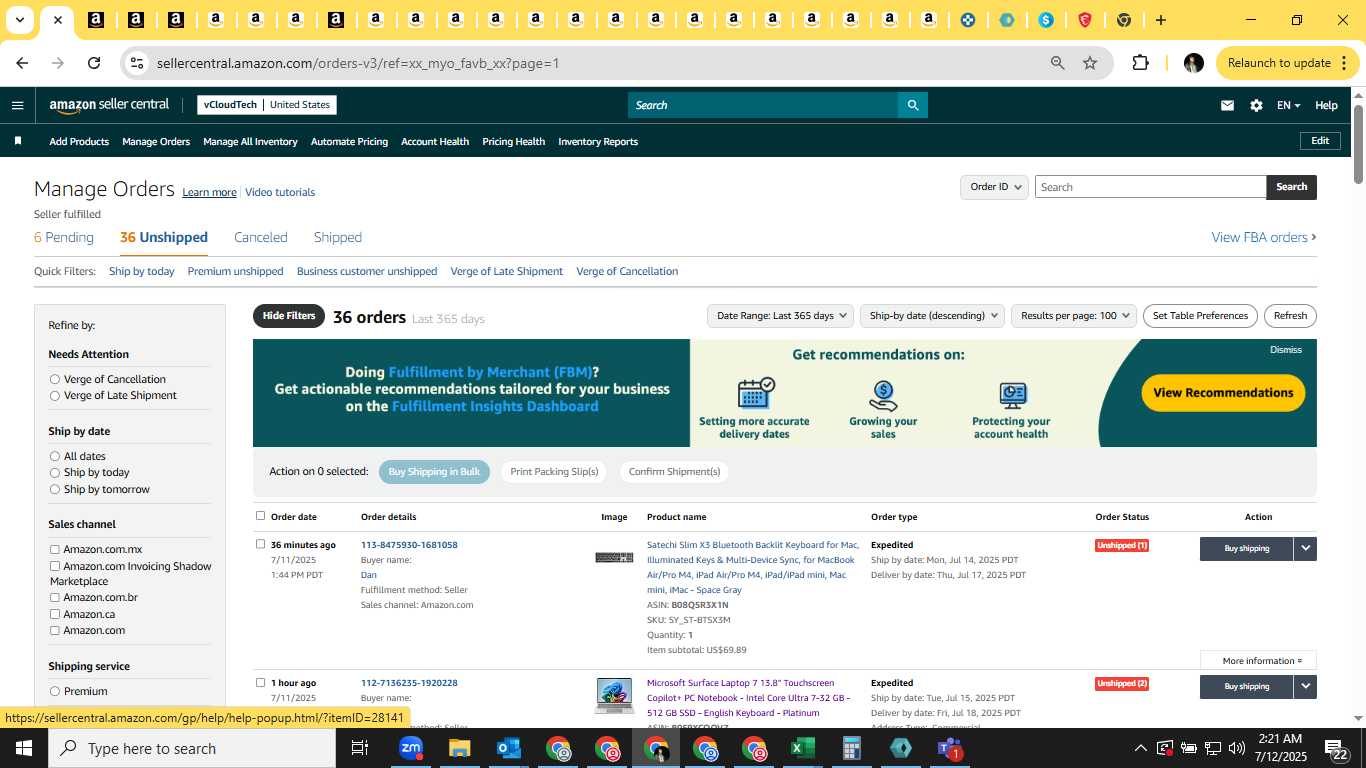1366x768 pixels.
Task: Open the Chrome extensions puzzle icon
Action: pyautogui.click(x=1140, y=63)
